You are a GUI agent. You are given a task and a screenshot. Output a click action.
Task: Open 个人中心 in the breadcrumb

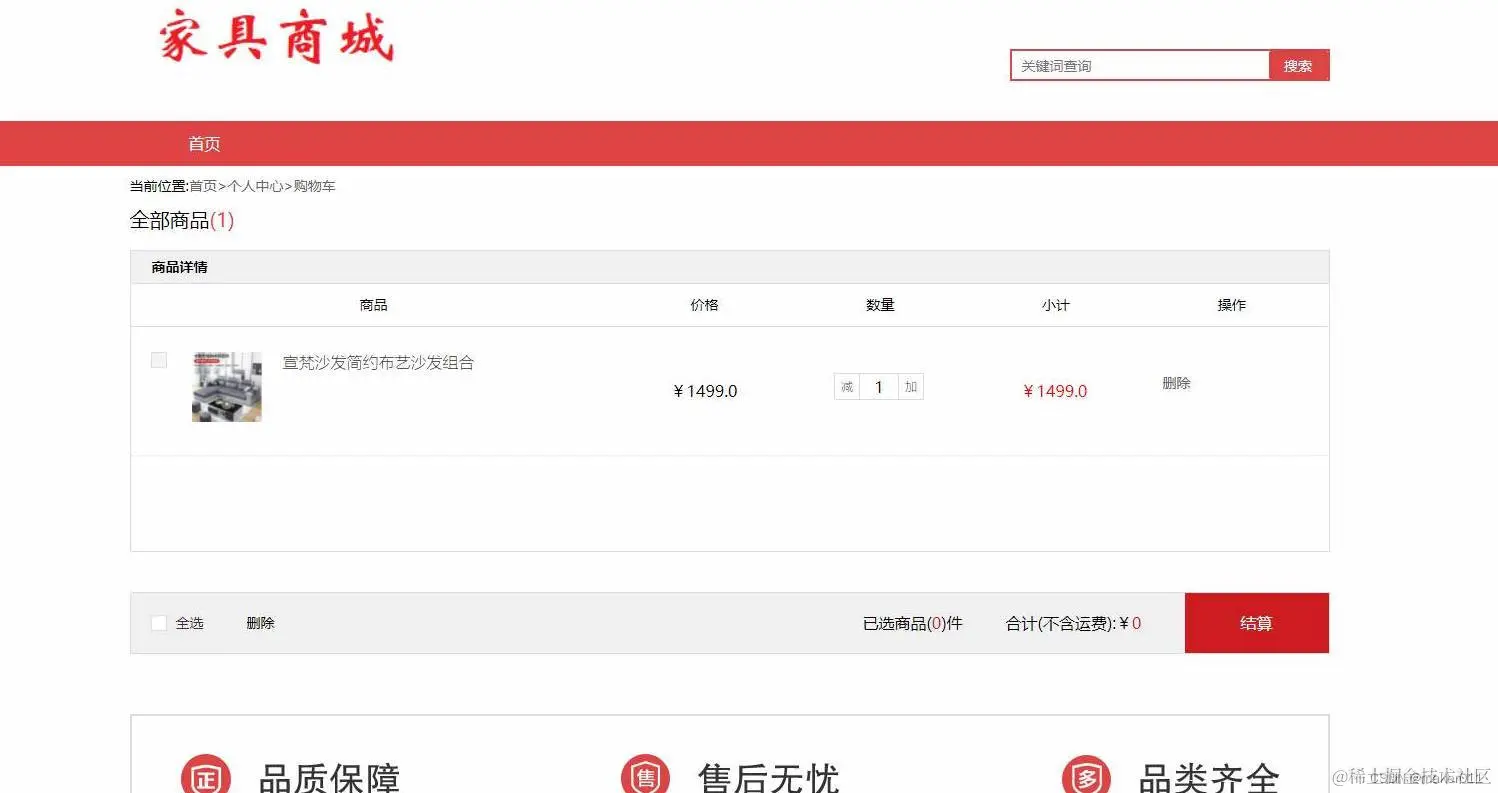255,186
